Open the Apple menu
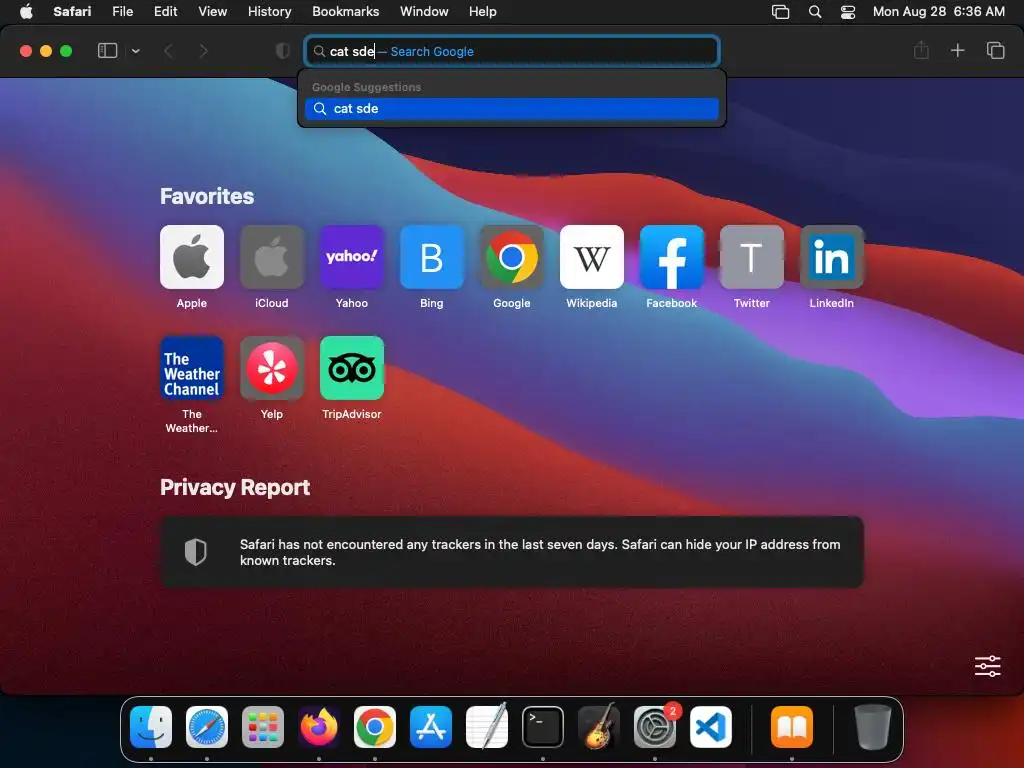1024x768 pixels. pos(26,12)
